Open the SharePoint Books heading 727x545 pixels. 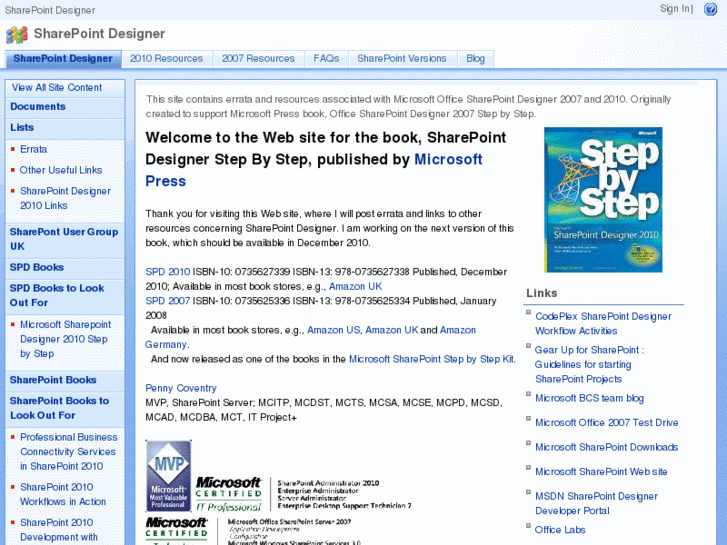coord(53,380)
